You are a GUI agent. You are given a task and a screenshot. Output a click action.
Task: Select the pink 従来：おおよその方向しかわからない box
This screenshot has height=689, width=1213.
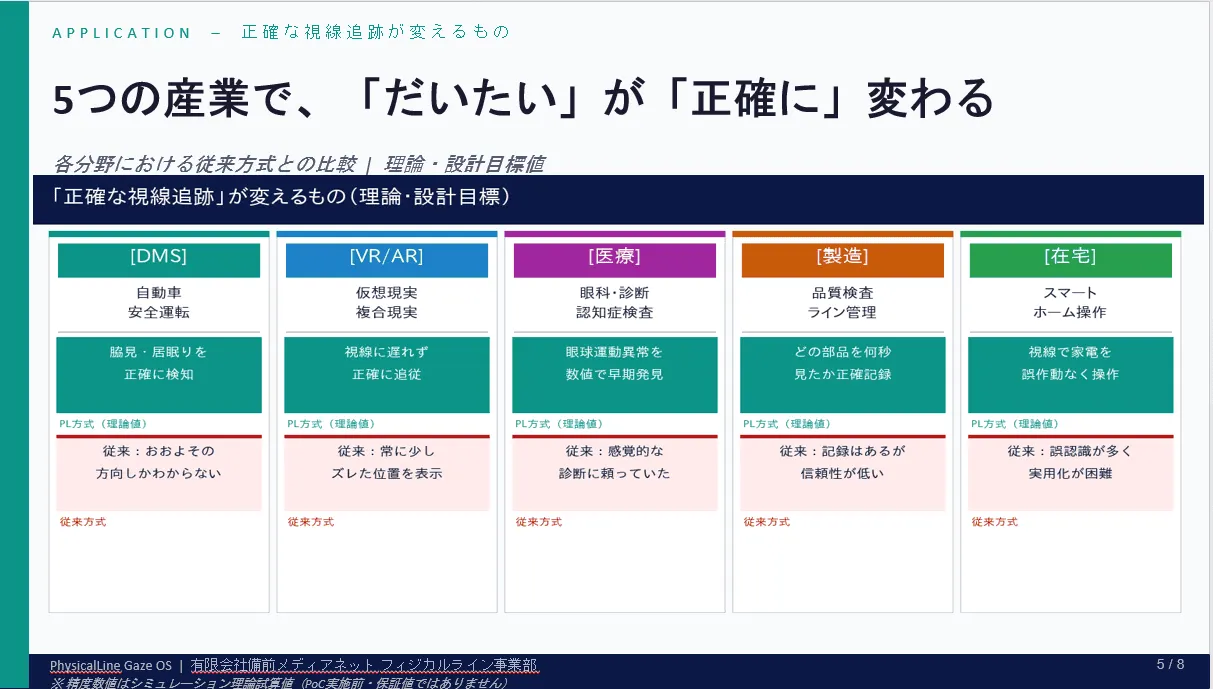click(158, 473)
